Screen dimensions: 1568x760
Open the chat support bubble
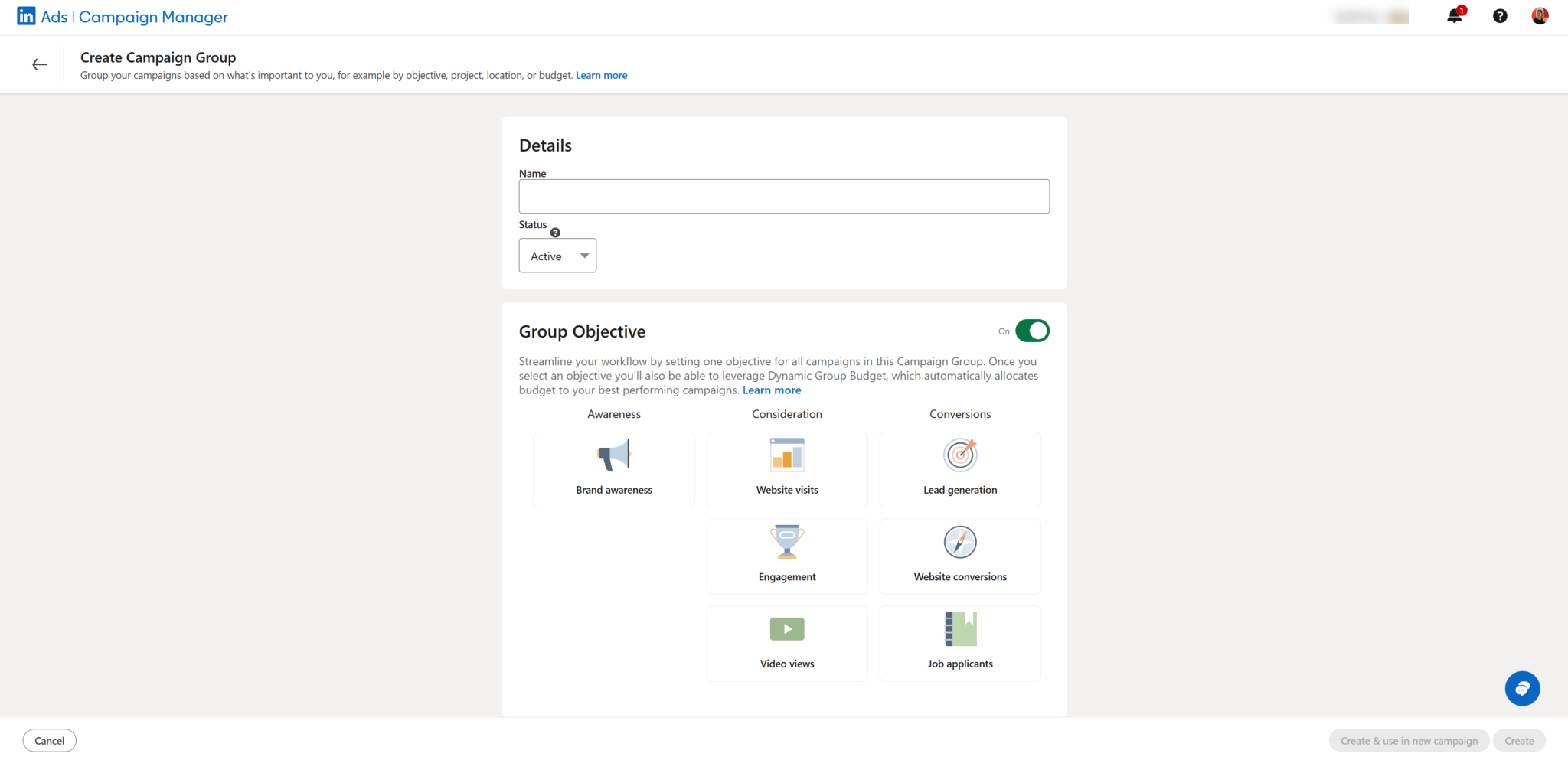(1522, 689)
